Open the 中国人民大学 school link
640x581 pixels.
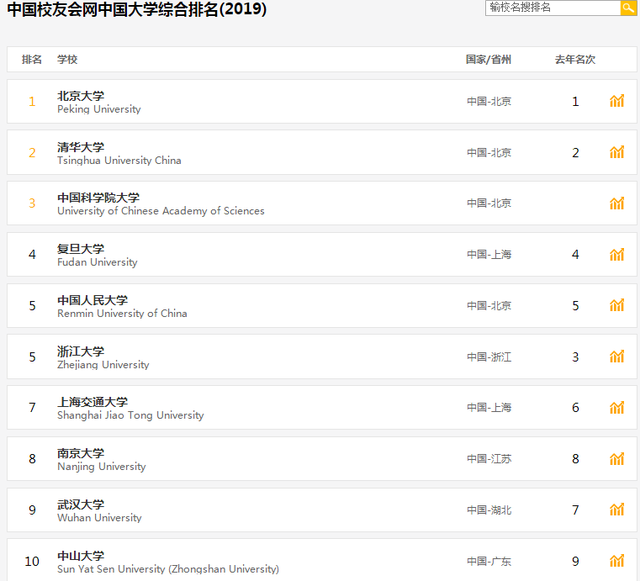(93, 300)
